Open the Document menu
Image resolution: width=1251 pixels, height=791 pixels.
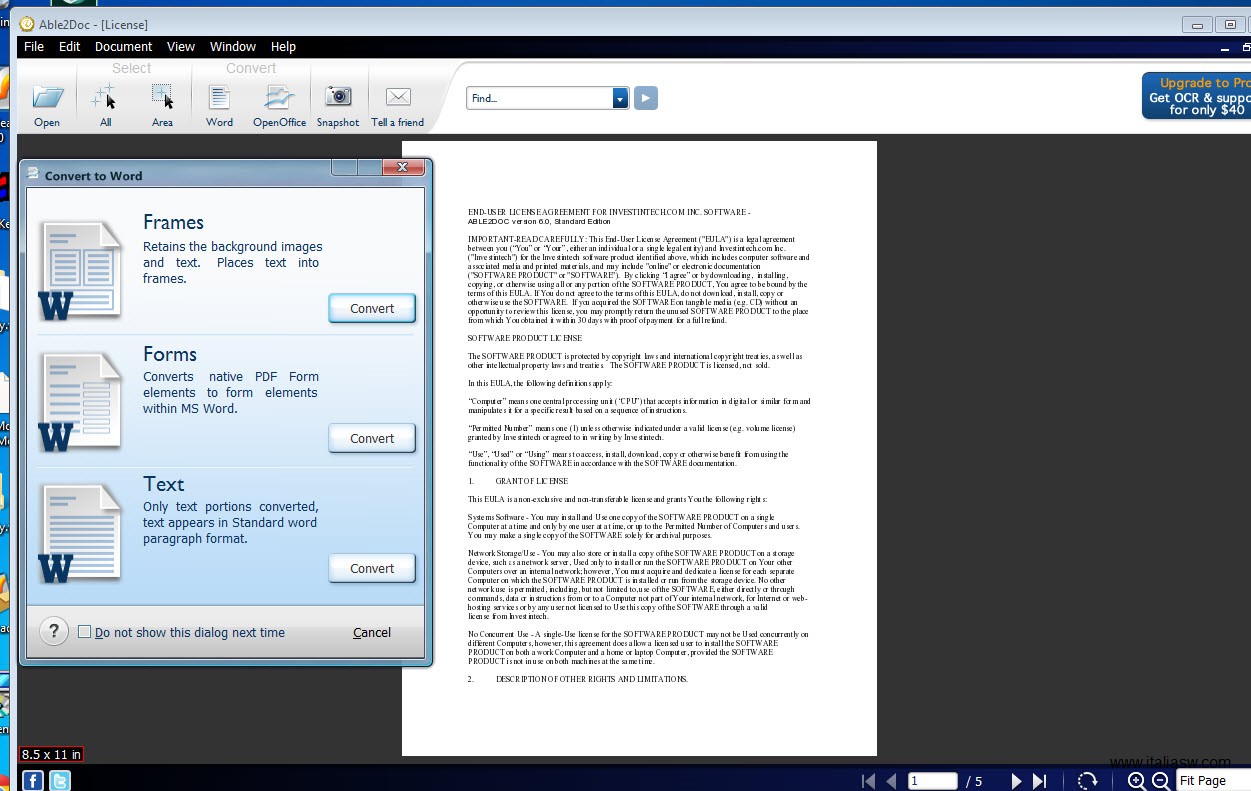coord(123,46)
